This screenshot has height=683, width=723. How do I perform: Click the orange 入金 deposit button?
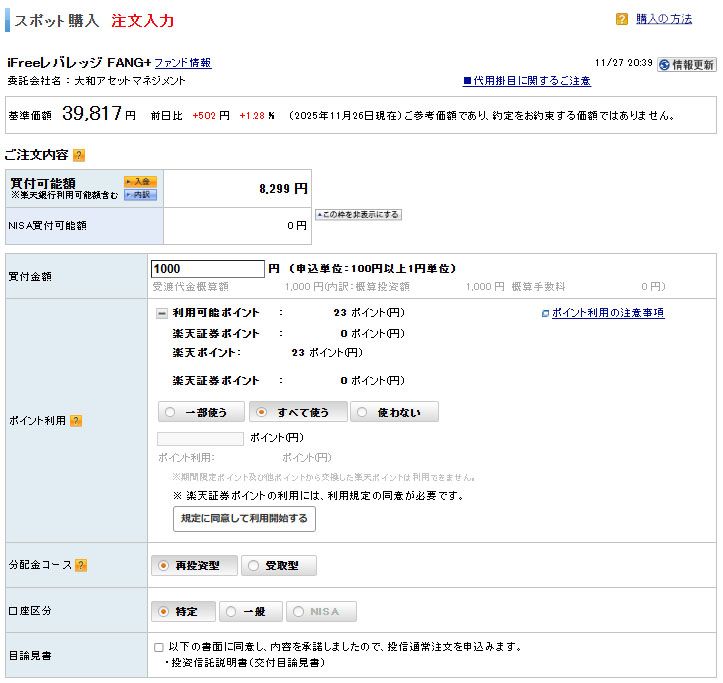coord(140,181)
